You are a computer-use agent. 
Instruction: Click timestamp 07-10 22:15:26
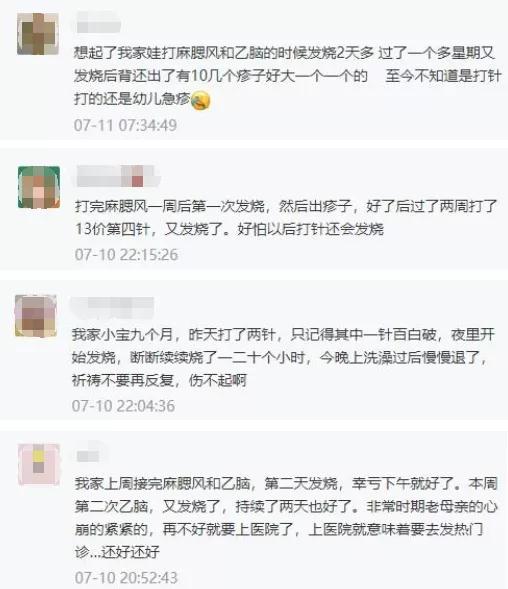(126, 255)
